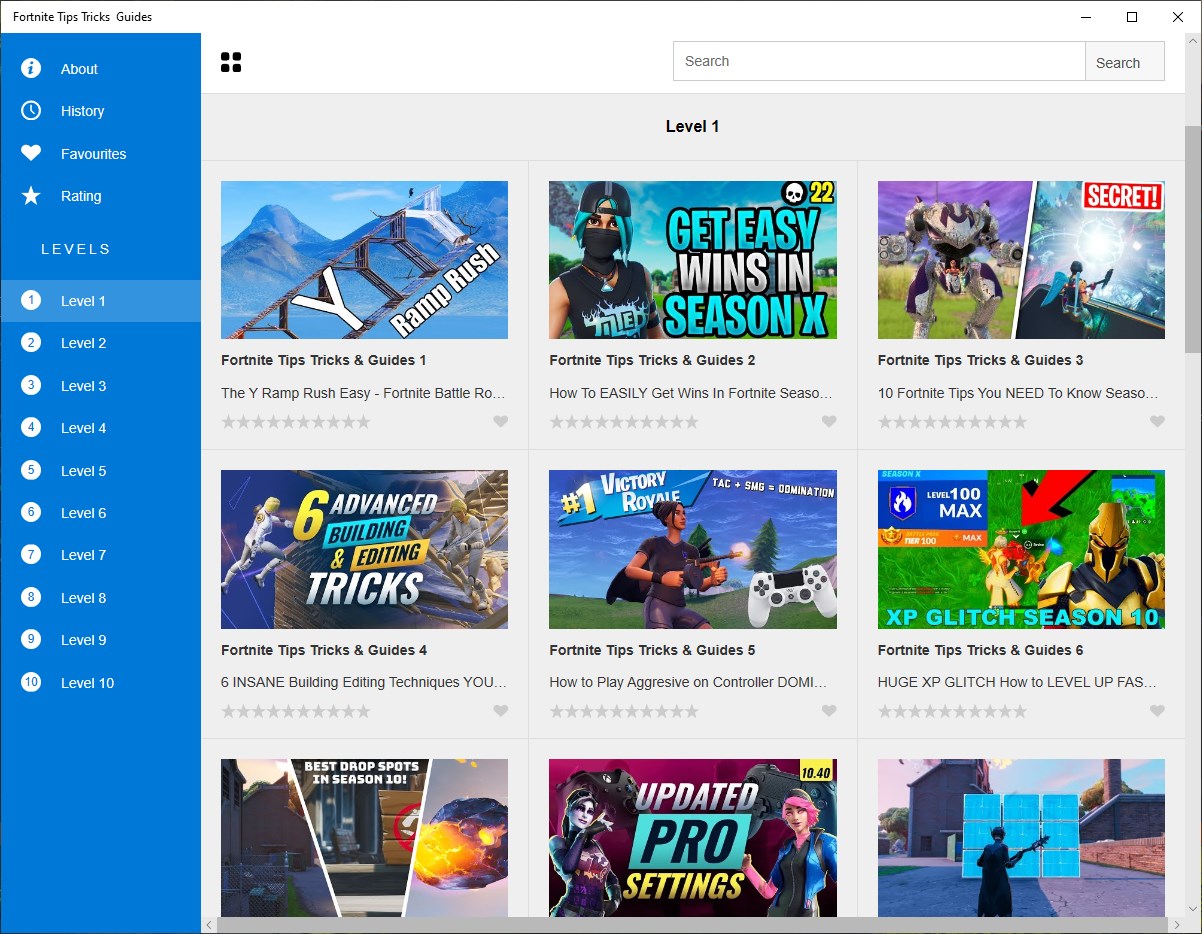Open the Updated Pro Settings thumbnail

click(x=693, y=838)
